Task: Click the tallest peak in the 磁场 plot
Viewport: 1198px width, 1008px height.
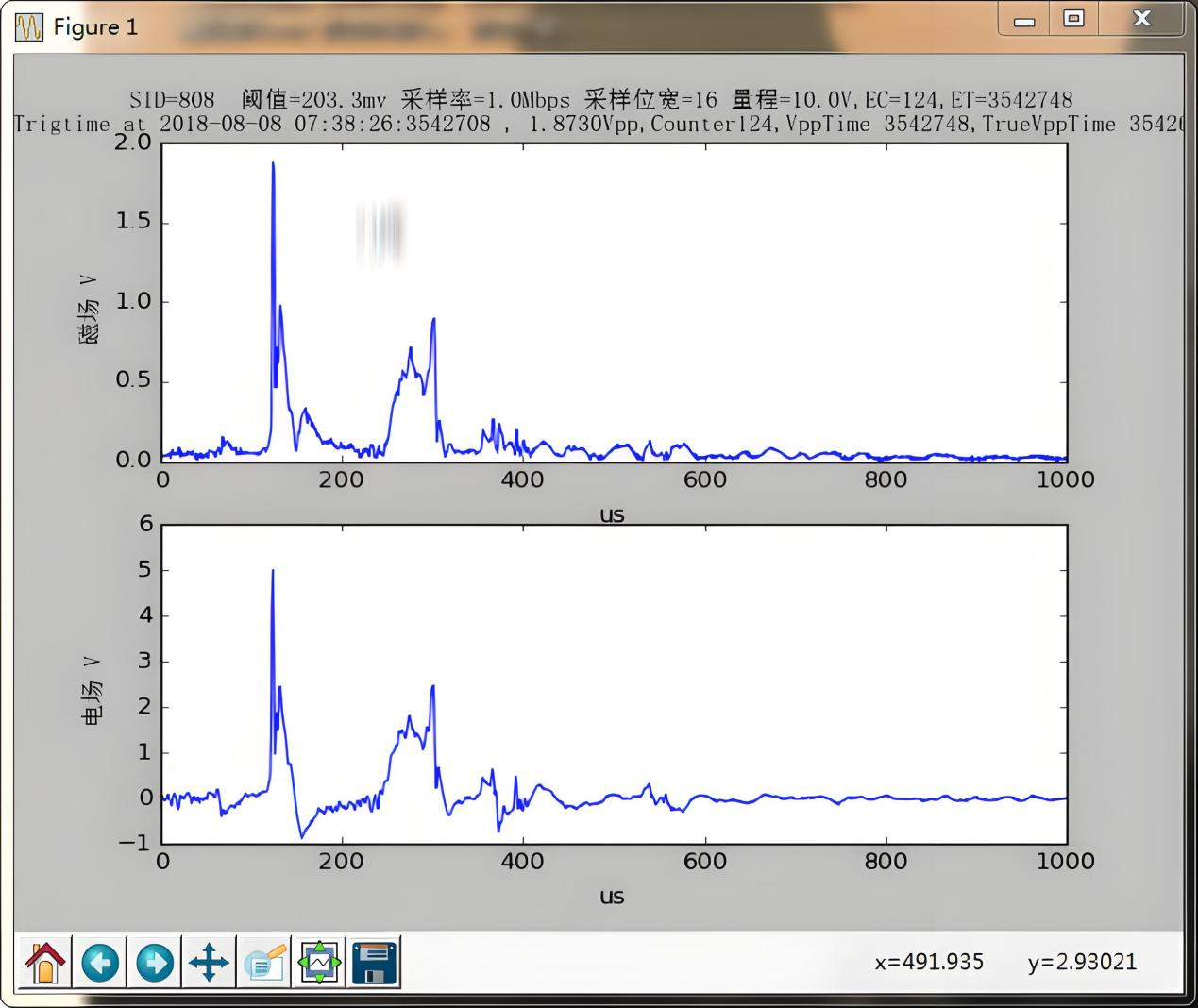Action: point(273,164)
